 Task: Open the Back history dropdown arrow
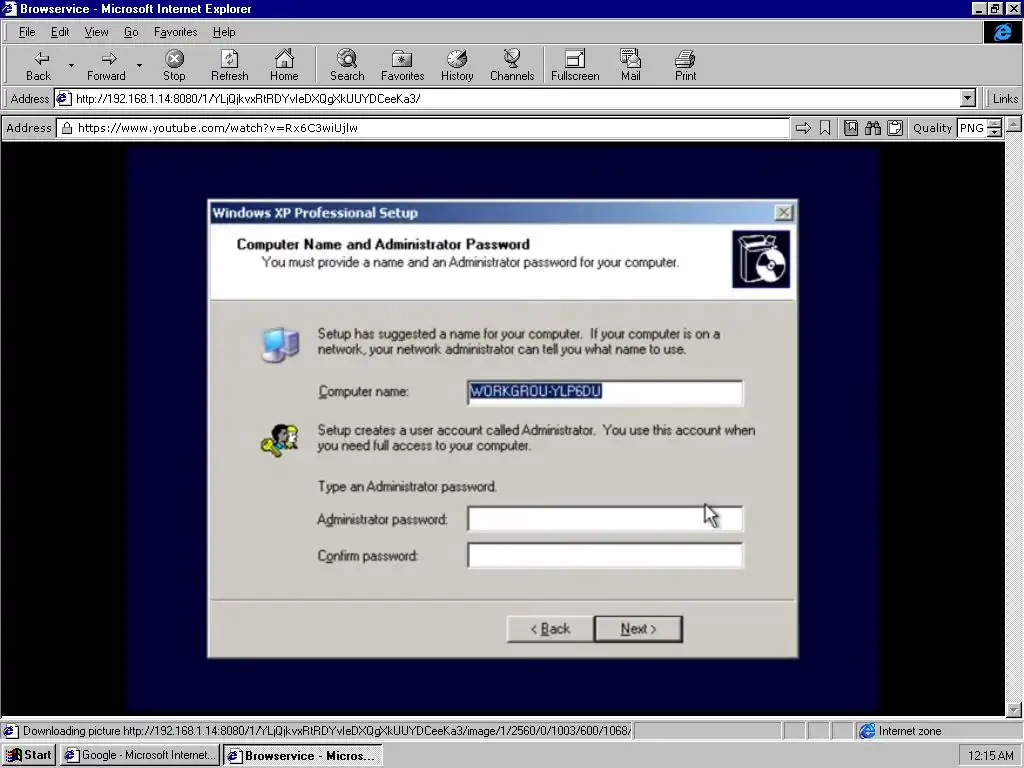(x=71, y=65)
